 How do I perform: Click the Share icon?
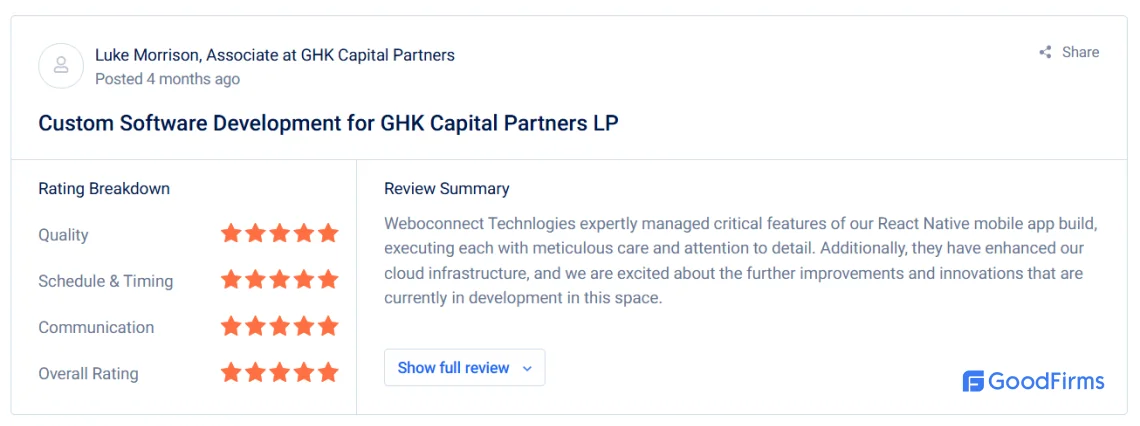pyautogui.click(x=1045, y=52)
